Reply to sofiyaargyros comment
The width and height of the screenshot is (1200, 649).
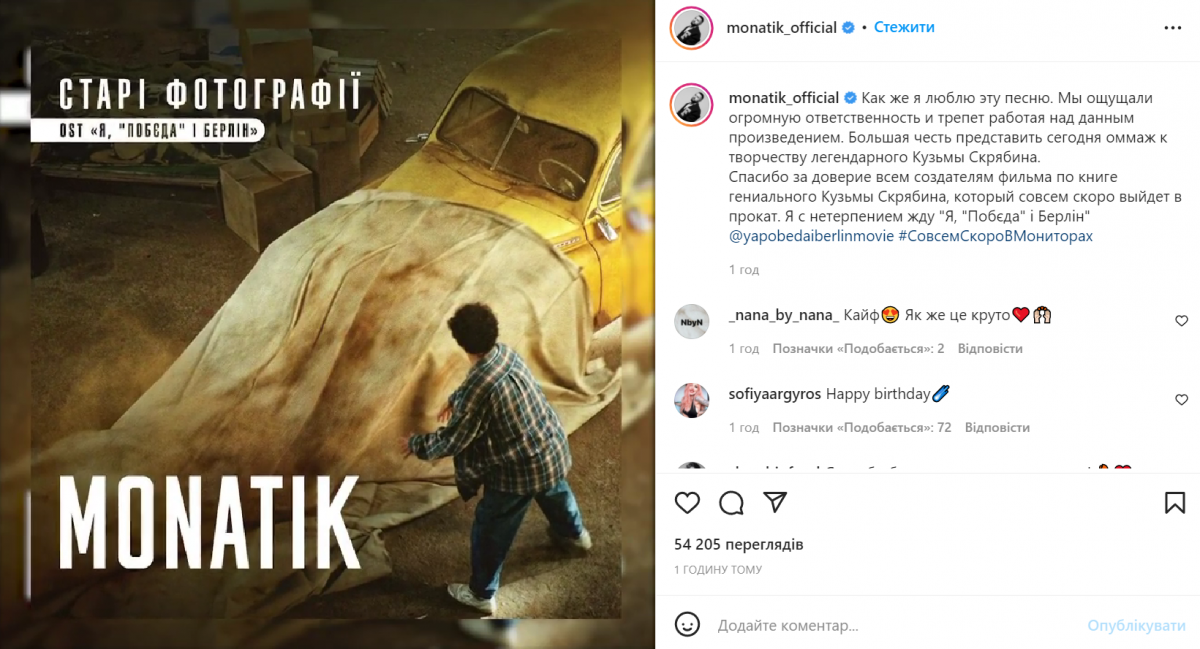point(997,427)
